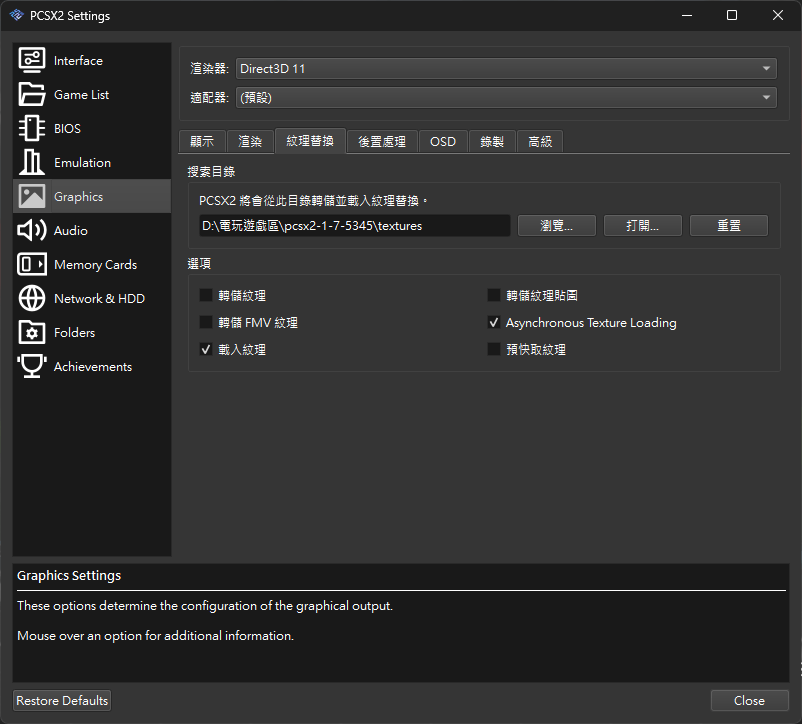Image resolution: width=802 pixels, height=724 pixels.
Task: Open the Audio speaker icon
Action: [x=32, y=231]
